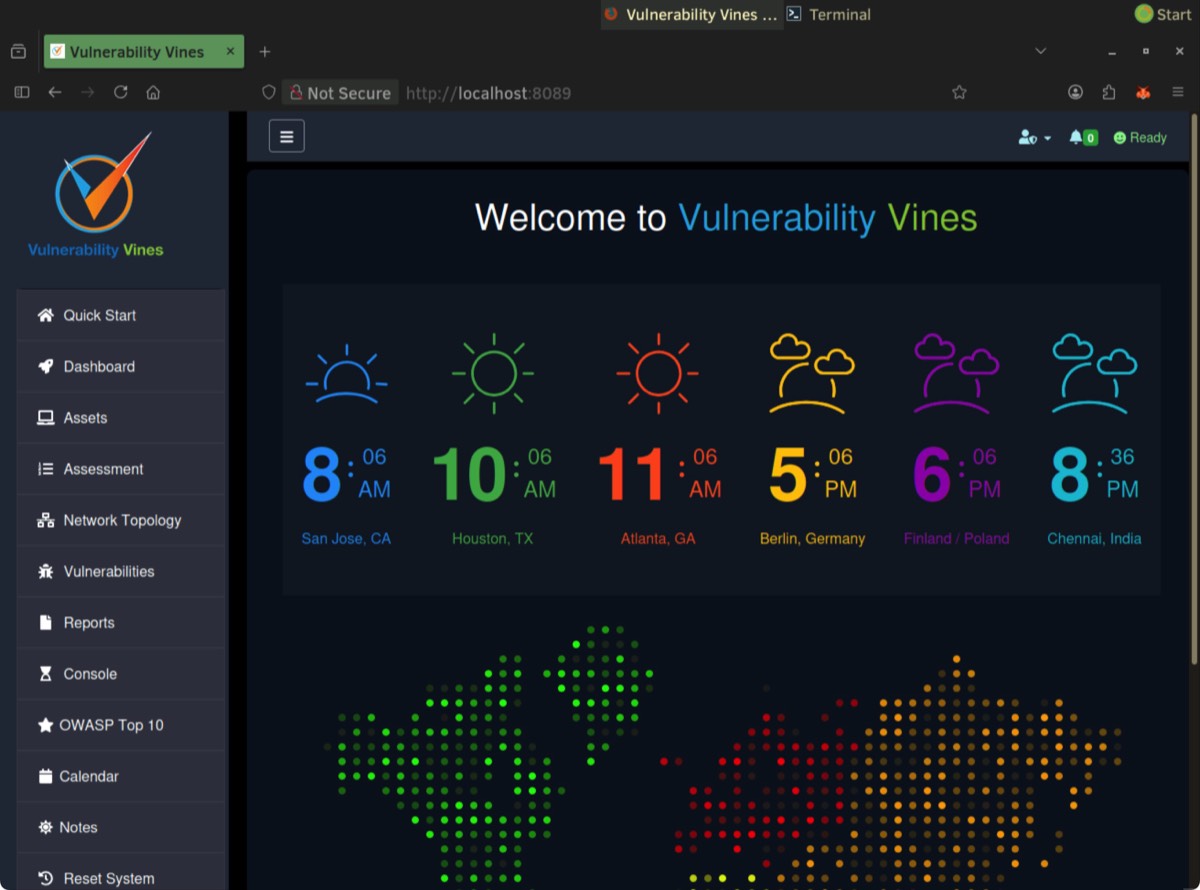Click Reset System in sidebar

point(108,878)
